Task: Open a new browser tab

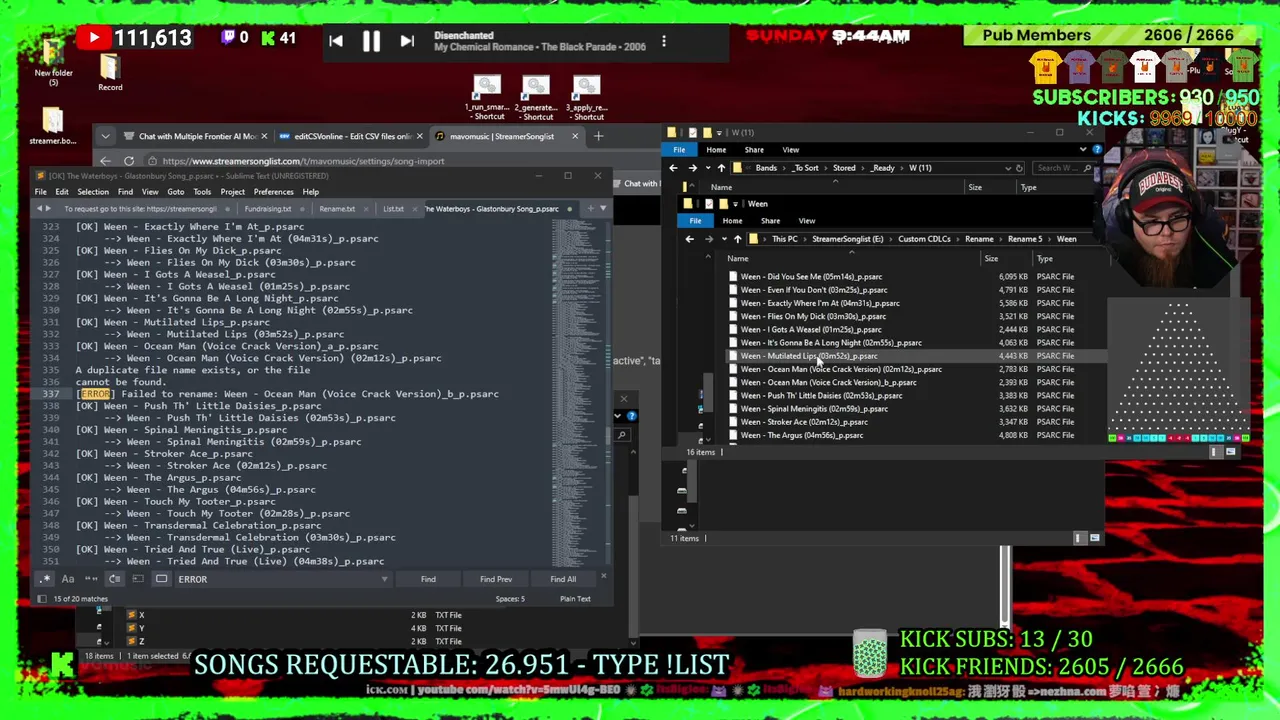Action: click(598, 136)
